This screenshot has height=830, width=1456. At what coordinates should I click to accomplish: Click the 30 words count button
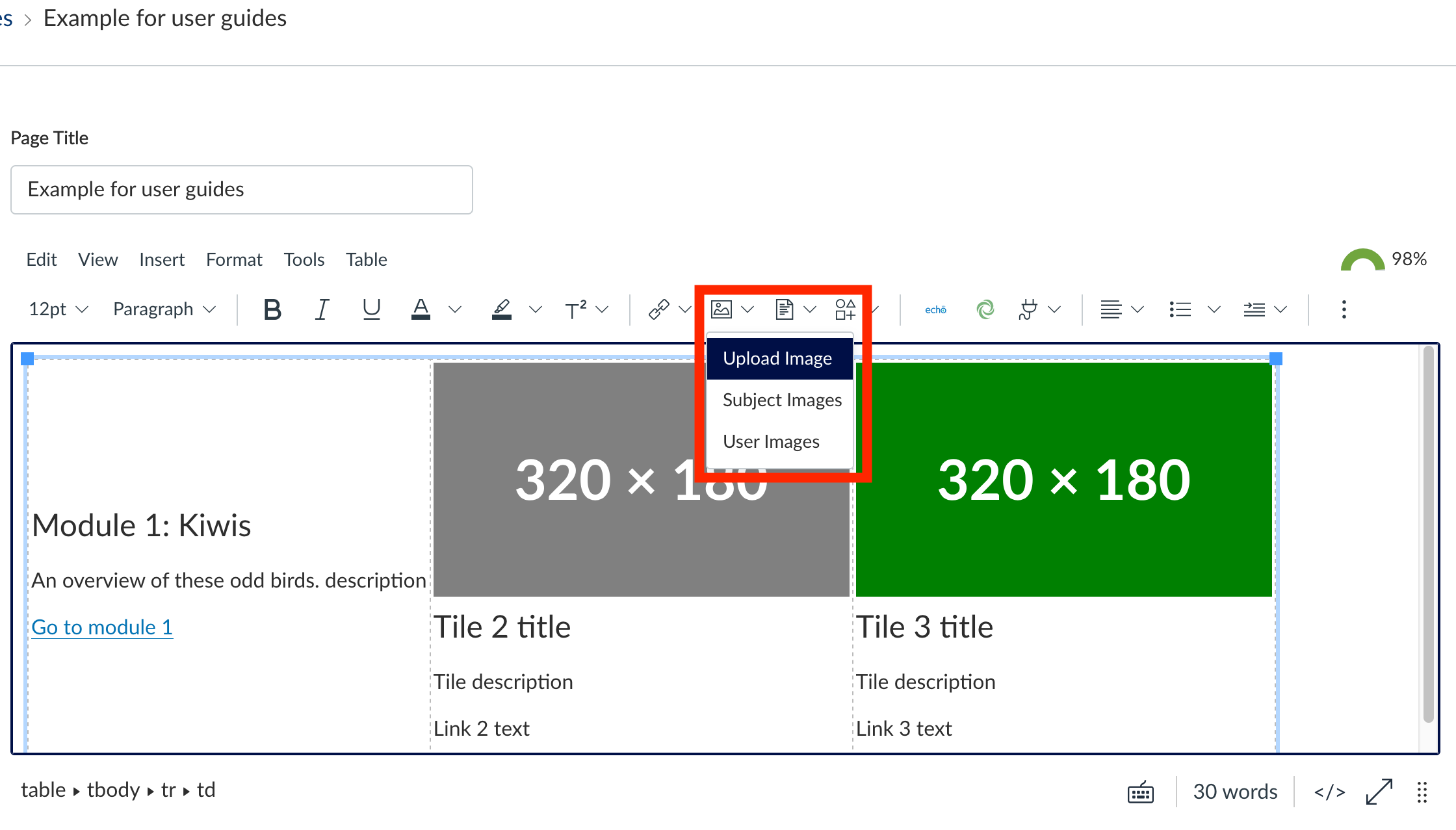1235,792
